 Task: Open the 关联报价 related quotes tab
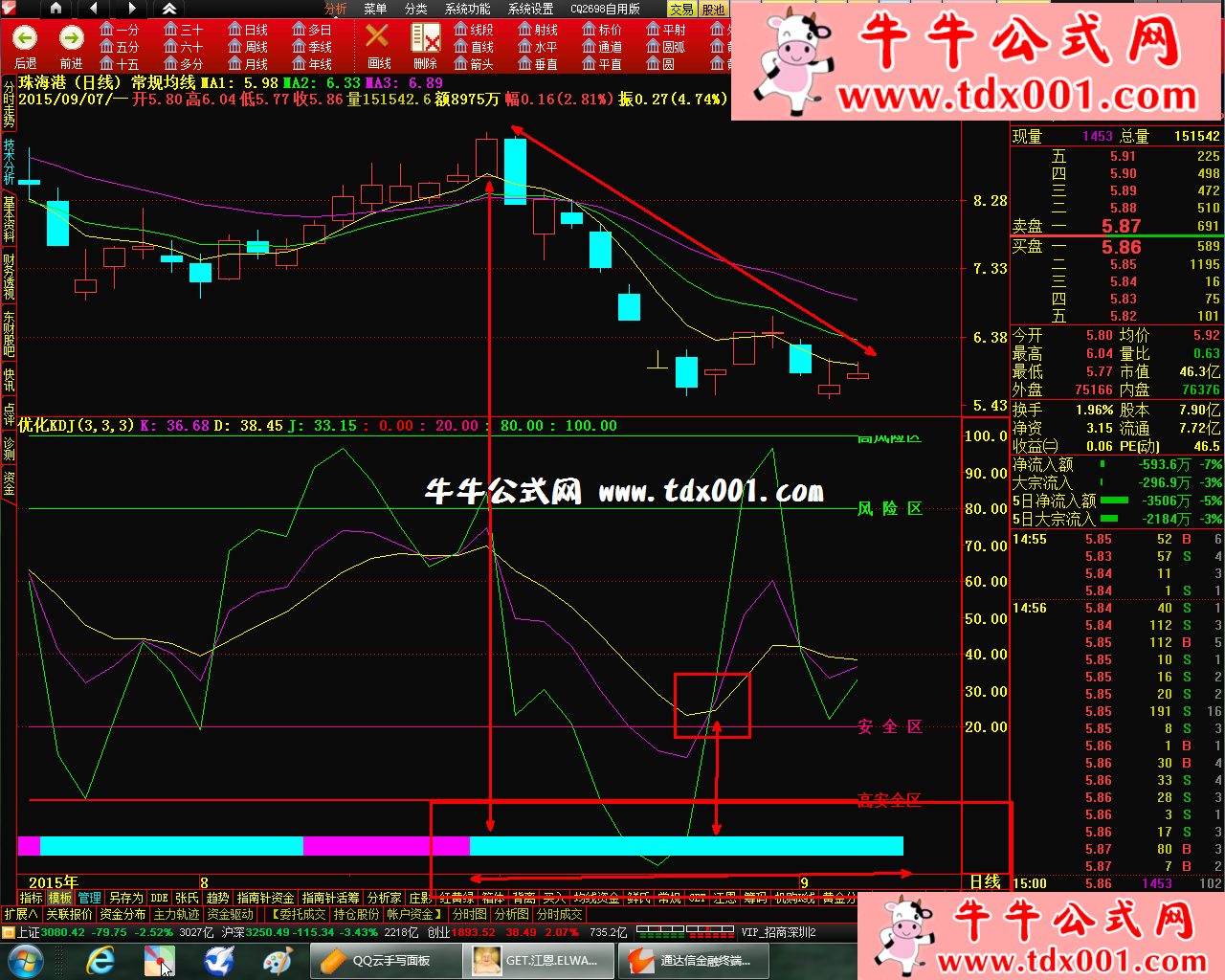[x=69, y=914]
